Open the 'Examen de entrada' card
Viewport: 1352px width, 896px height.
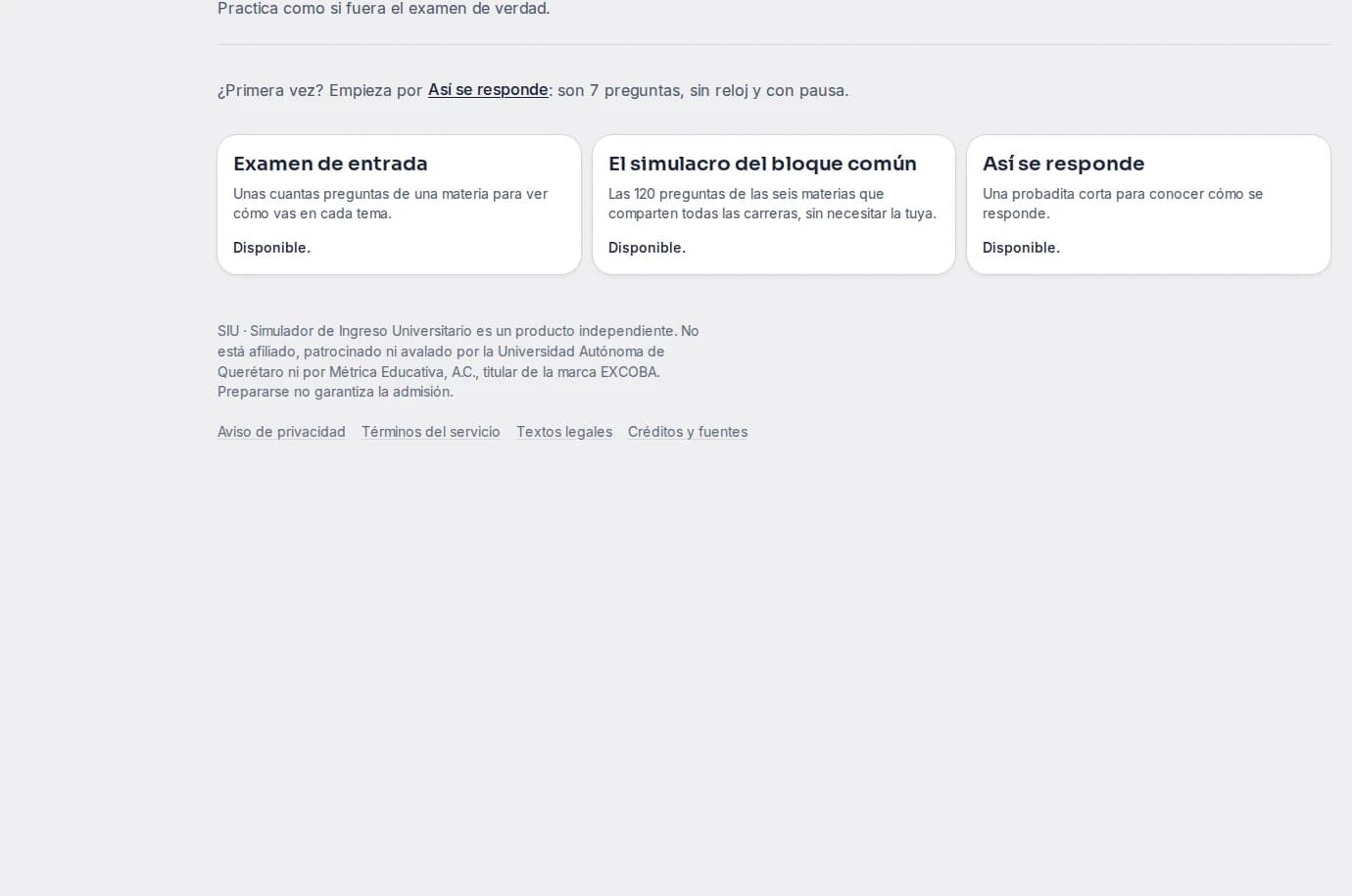(x=399, y=205)
